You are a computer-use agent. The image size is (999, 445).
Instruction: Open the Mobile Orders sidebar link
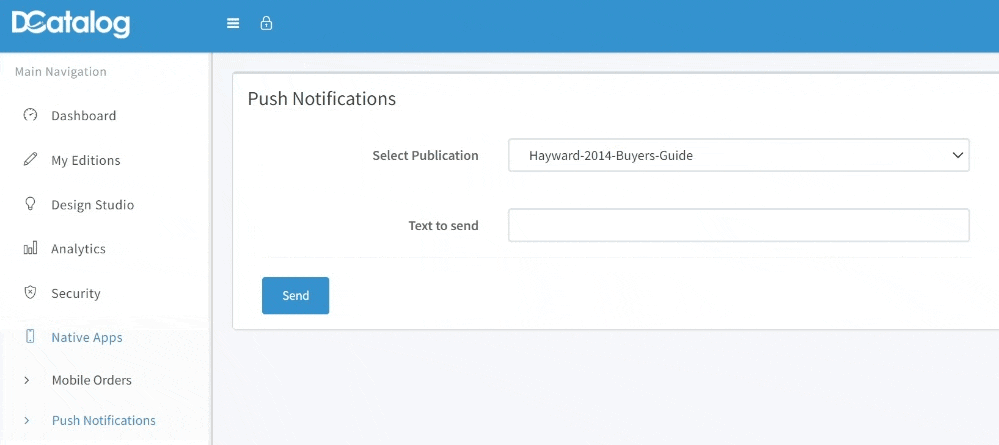click(x=92, y=380)
